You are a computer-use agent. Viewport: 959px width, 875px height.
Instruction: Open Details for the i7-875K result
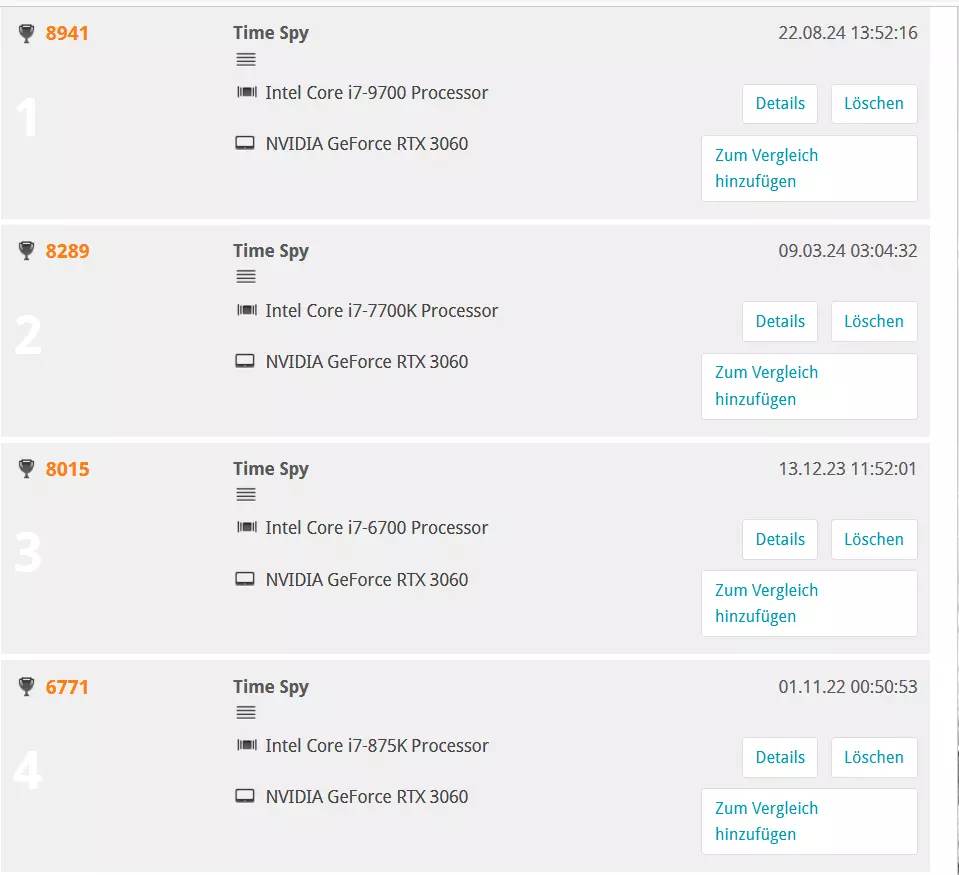(780, 758)
